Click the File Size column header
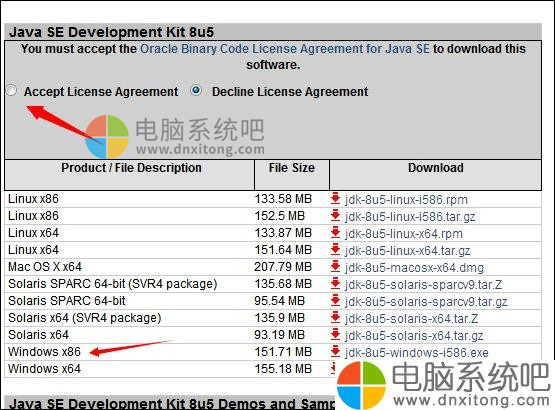Viewport: 555px width, 410px height. 292,168
